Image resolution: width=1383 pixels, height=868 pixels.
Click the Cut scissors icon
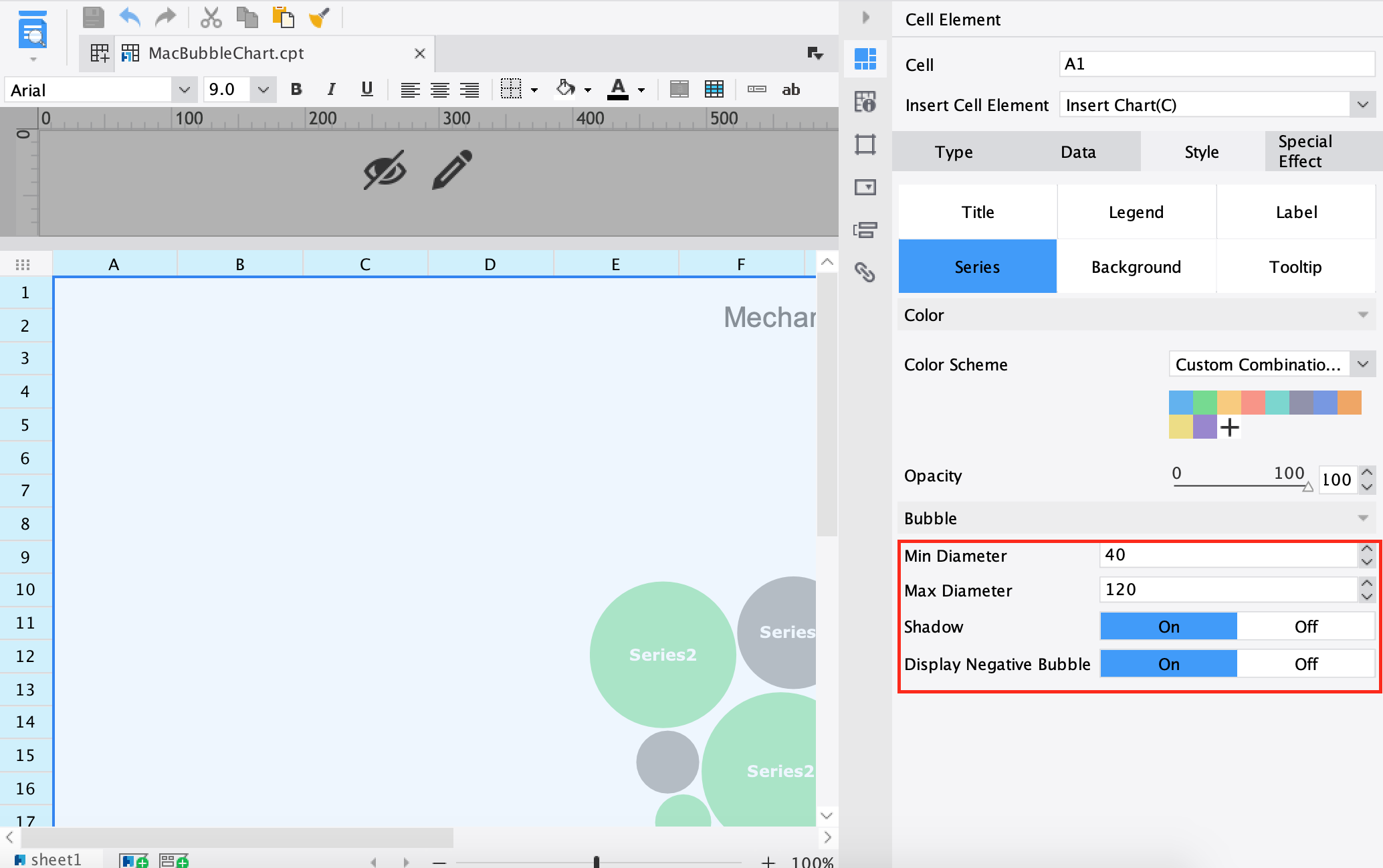[x=211, y=17]
